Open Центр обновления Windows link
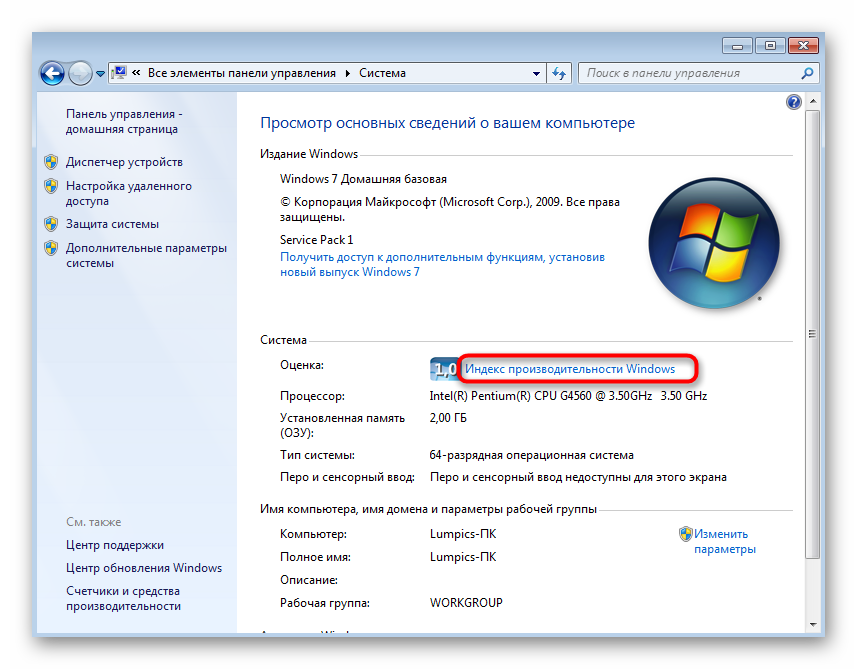The width and height of the screenshot is (857, 669). [x=144, y=568]
